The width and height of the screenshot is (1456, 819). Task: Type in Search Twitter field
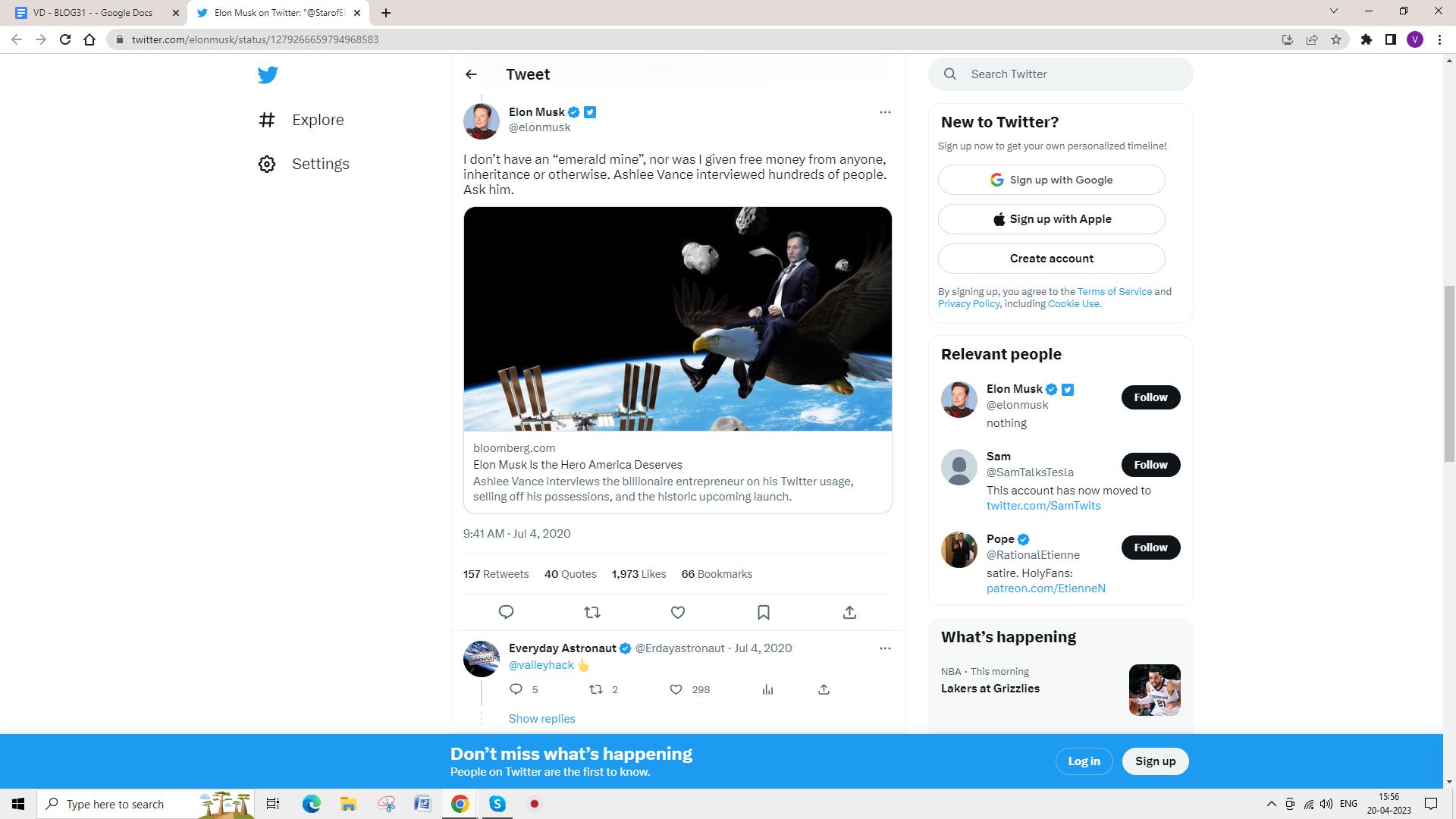pos(1061,74)
